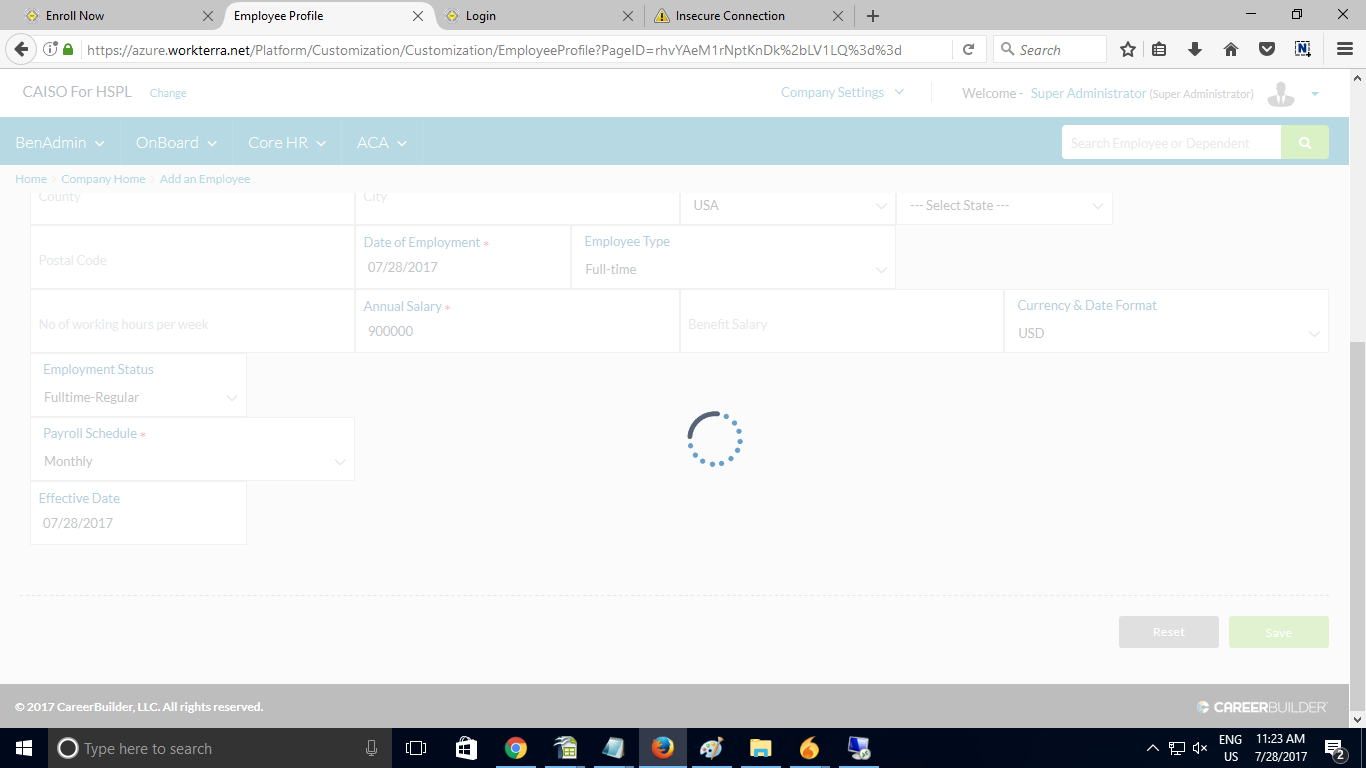Open the Firefox hamburger menu
Screen dimensions: 1366x768
point(1345,50)
